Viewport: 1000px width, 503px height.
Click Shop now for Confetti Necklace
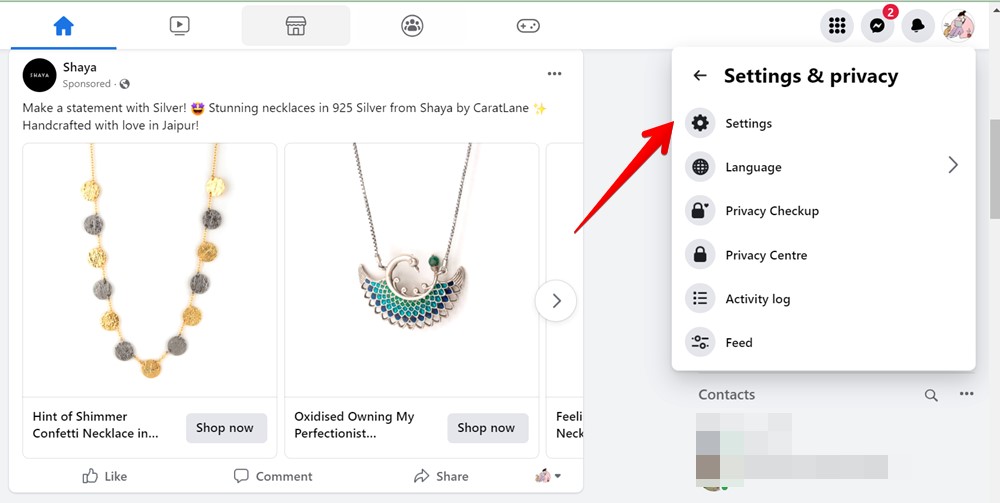pos(225,428)
